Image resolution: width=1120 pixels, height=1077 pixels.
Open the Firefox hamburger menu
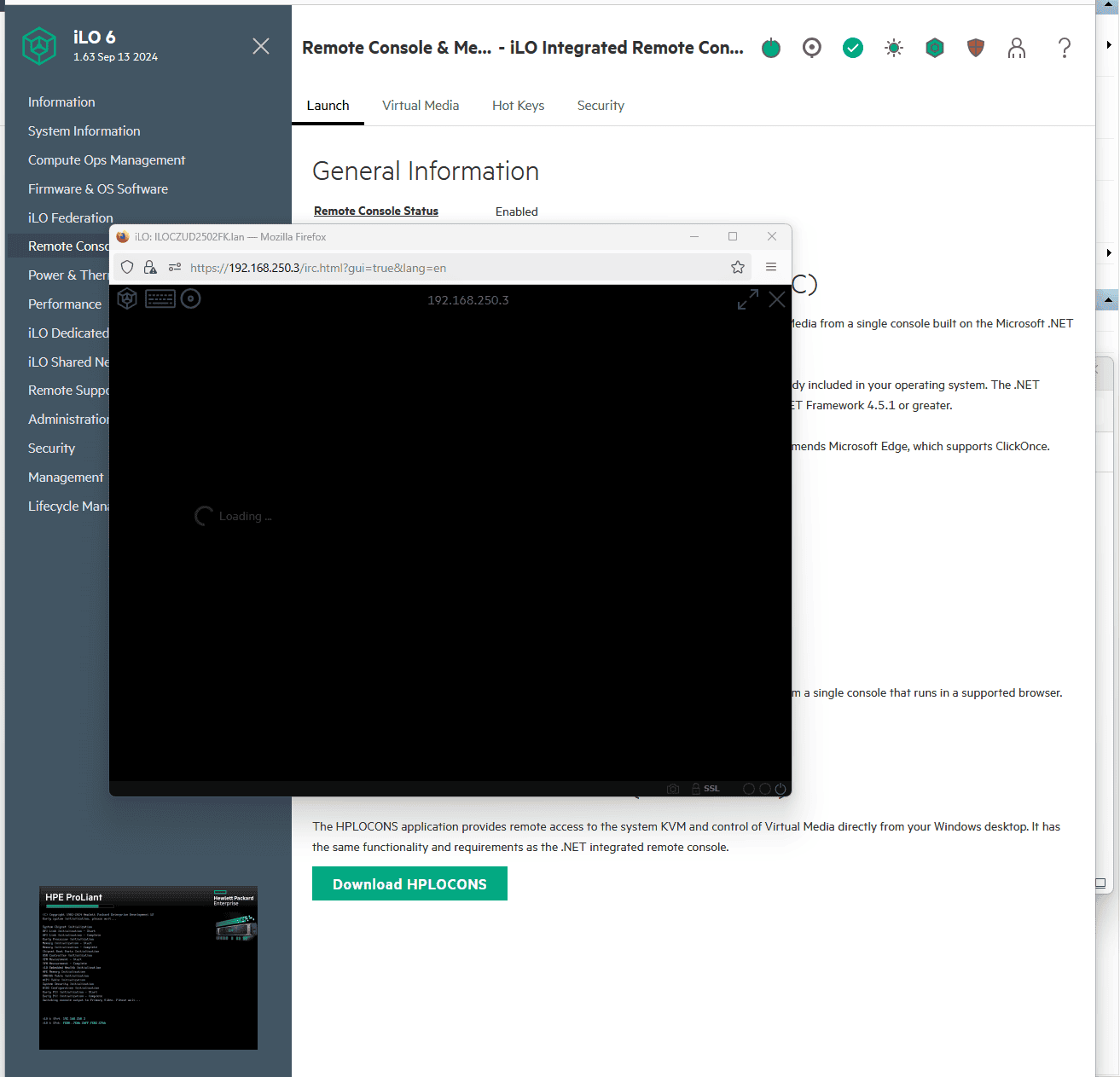coord(771,268)
